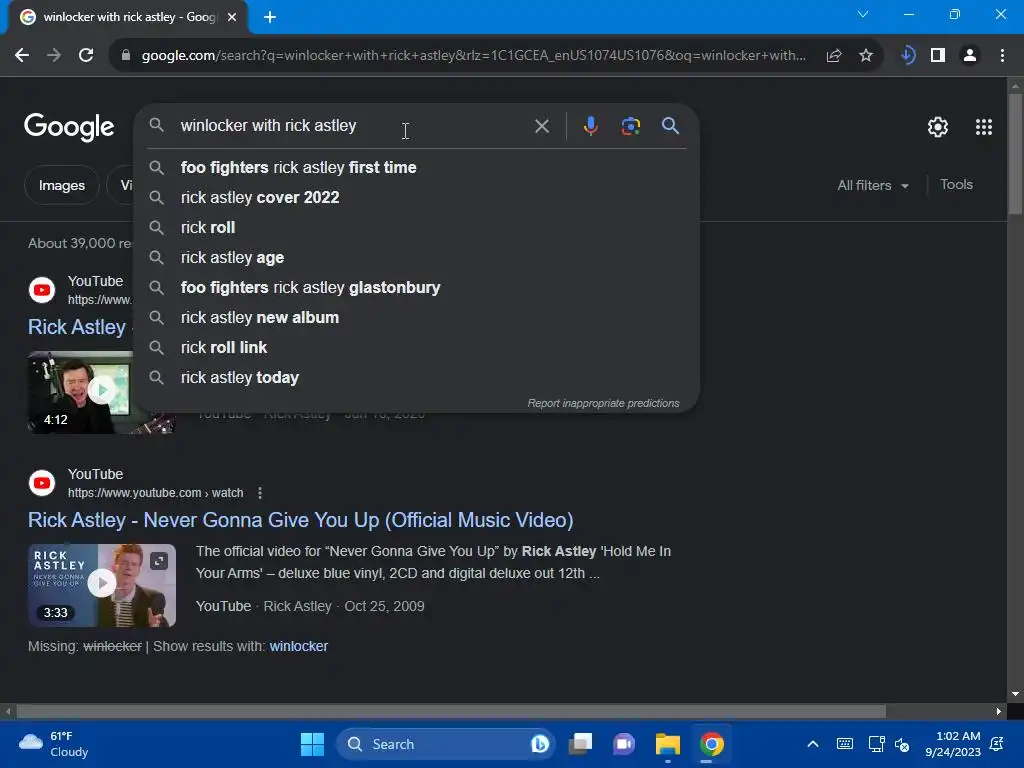Choose suggestion rick astley cover 2022
This screenshot has height=768, width=1024.
[x=417, y=198]
